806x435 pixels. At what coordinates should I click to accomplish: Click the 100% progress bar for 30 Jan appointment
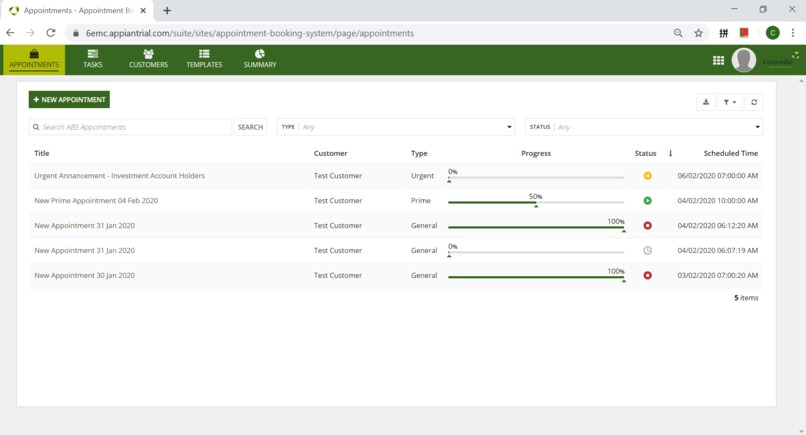(536, 276)
